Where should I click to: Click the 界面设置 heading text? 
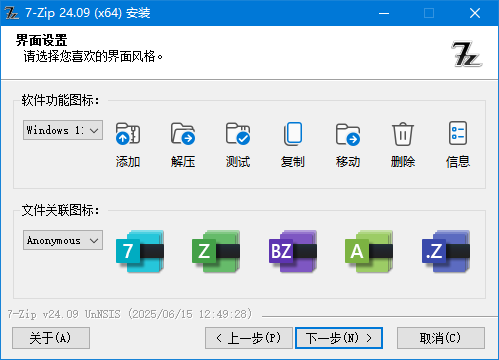(x=41, y=40)
